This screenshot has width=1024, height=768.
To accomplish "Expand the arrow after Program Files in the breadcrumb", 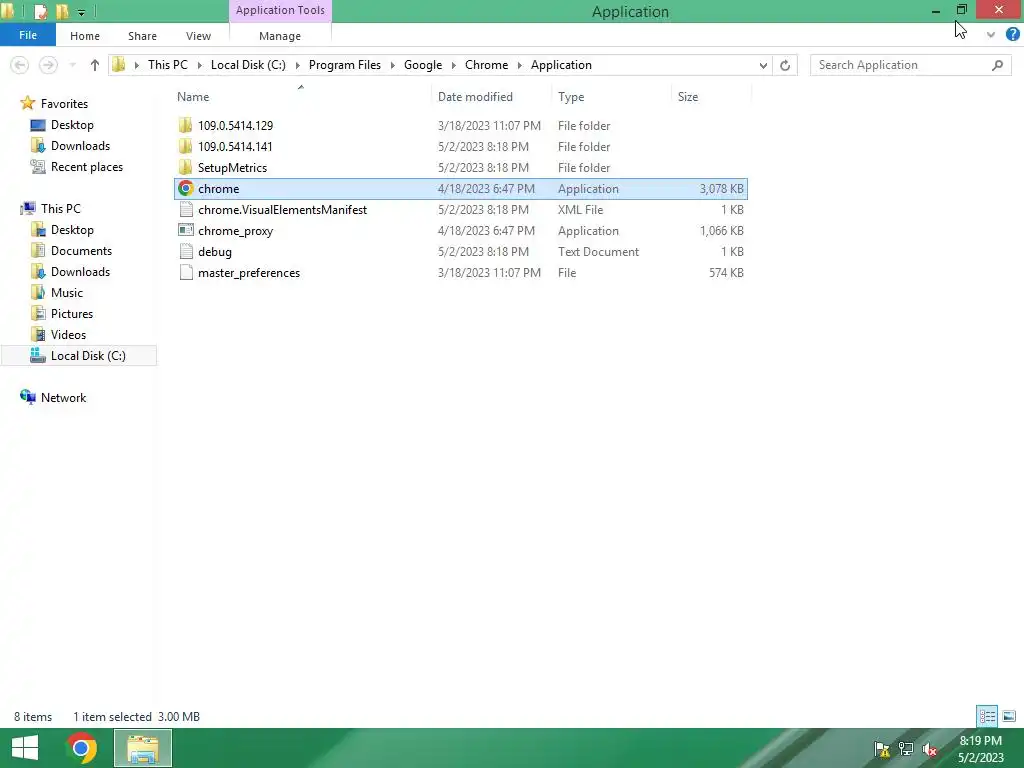I will point(392,65).
